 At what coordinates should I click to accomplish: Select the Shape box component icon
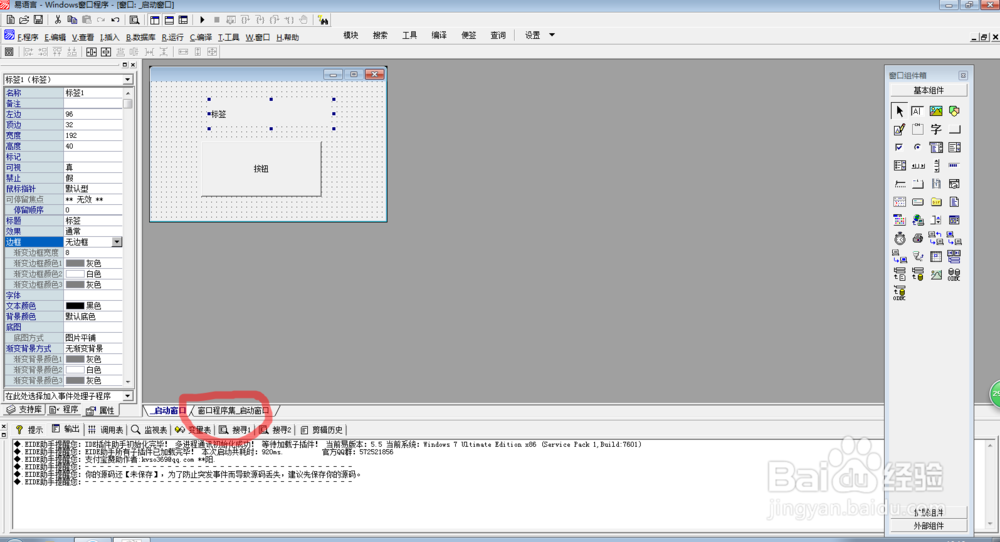954,111
